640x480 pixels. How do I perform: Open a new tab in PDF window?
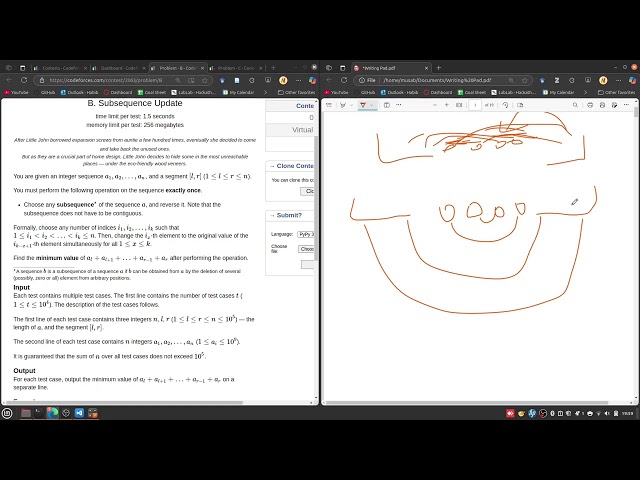click(x=439, y=68)
